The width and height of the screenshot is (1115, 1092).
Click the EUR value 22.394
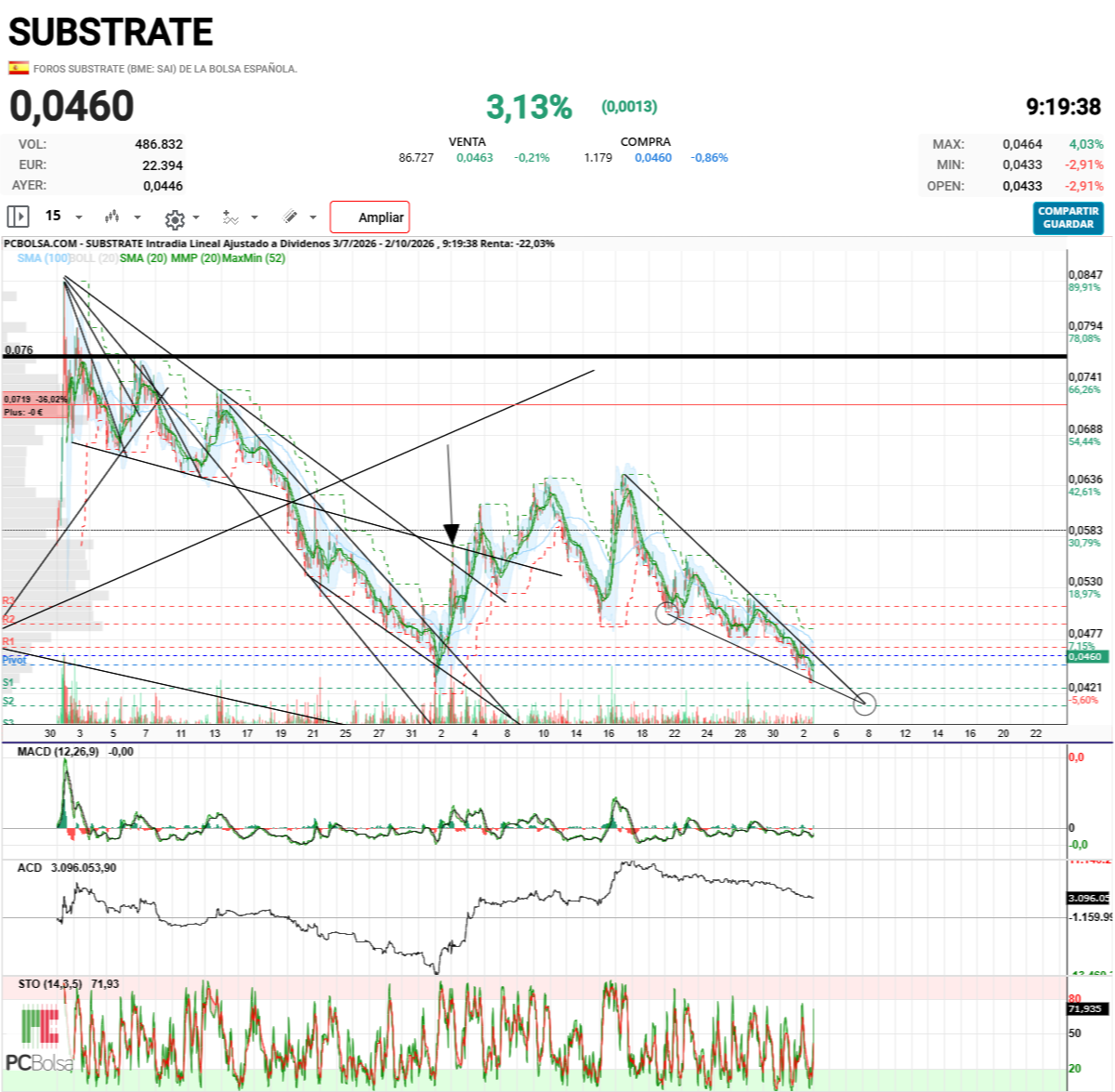[163, 165]
